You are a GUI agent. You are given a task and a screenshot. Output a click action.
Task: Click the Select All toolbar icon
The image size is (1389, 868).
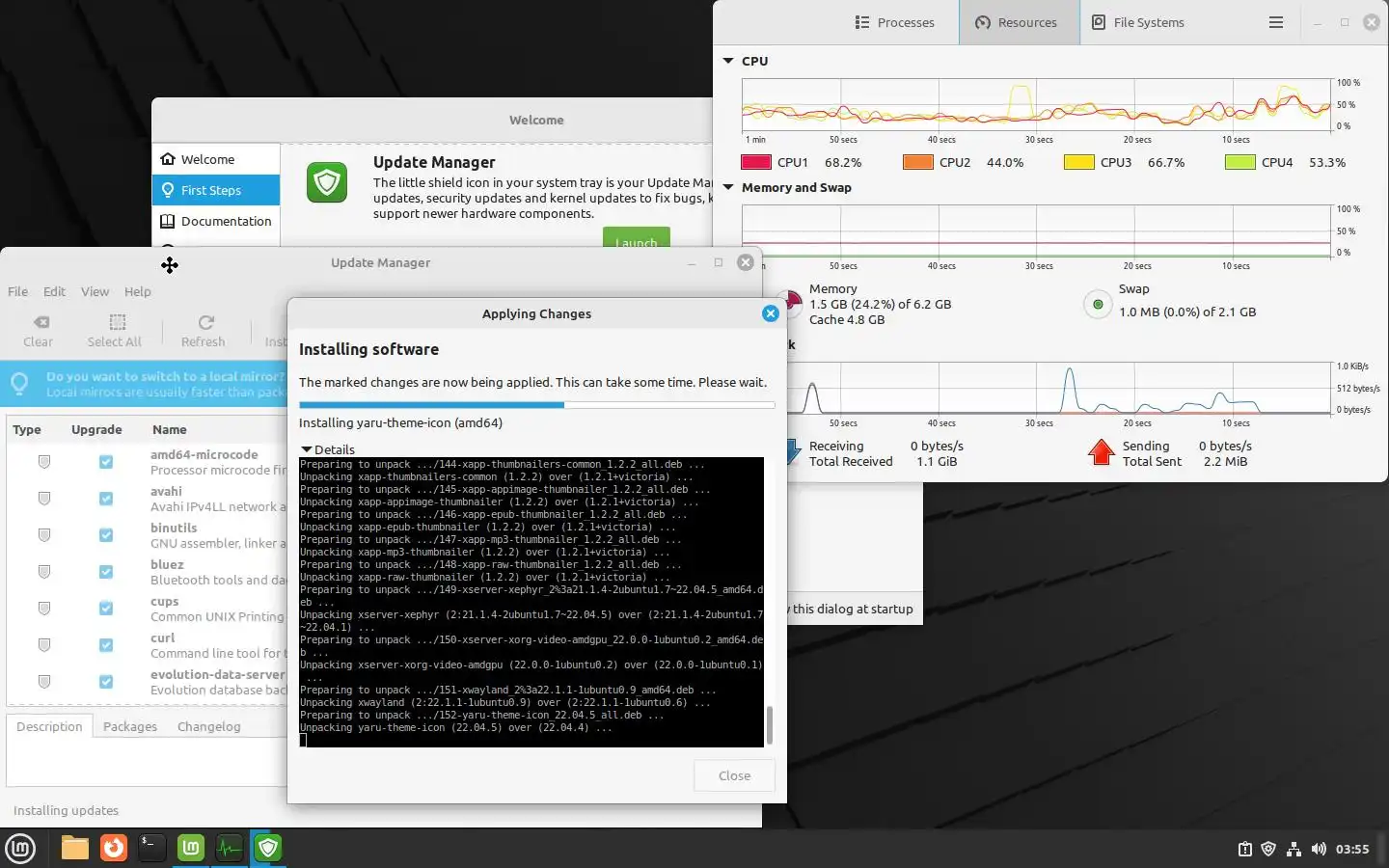pyautogui.click(x=117, y=323)
